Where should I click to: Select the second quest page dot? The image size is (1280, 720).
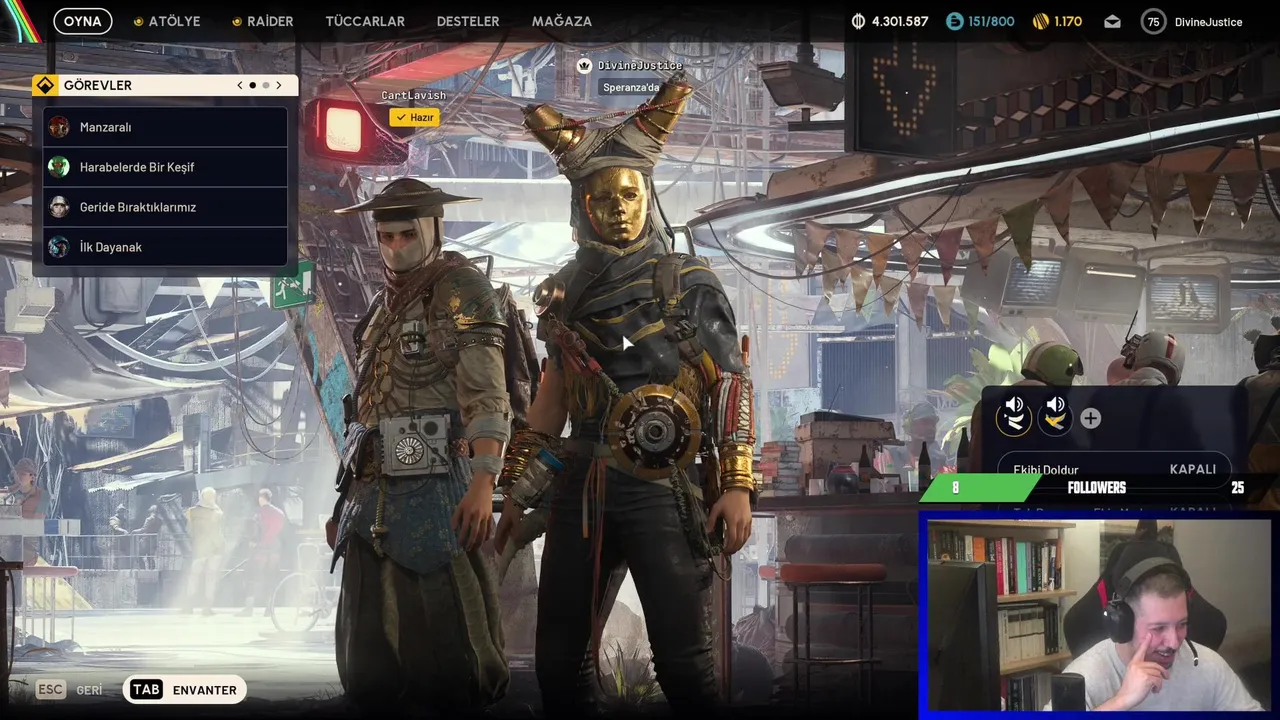(x=265, y=85)
